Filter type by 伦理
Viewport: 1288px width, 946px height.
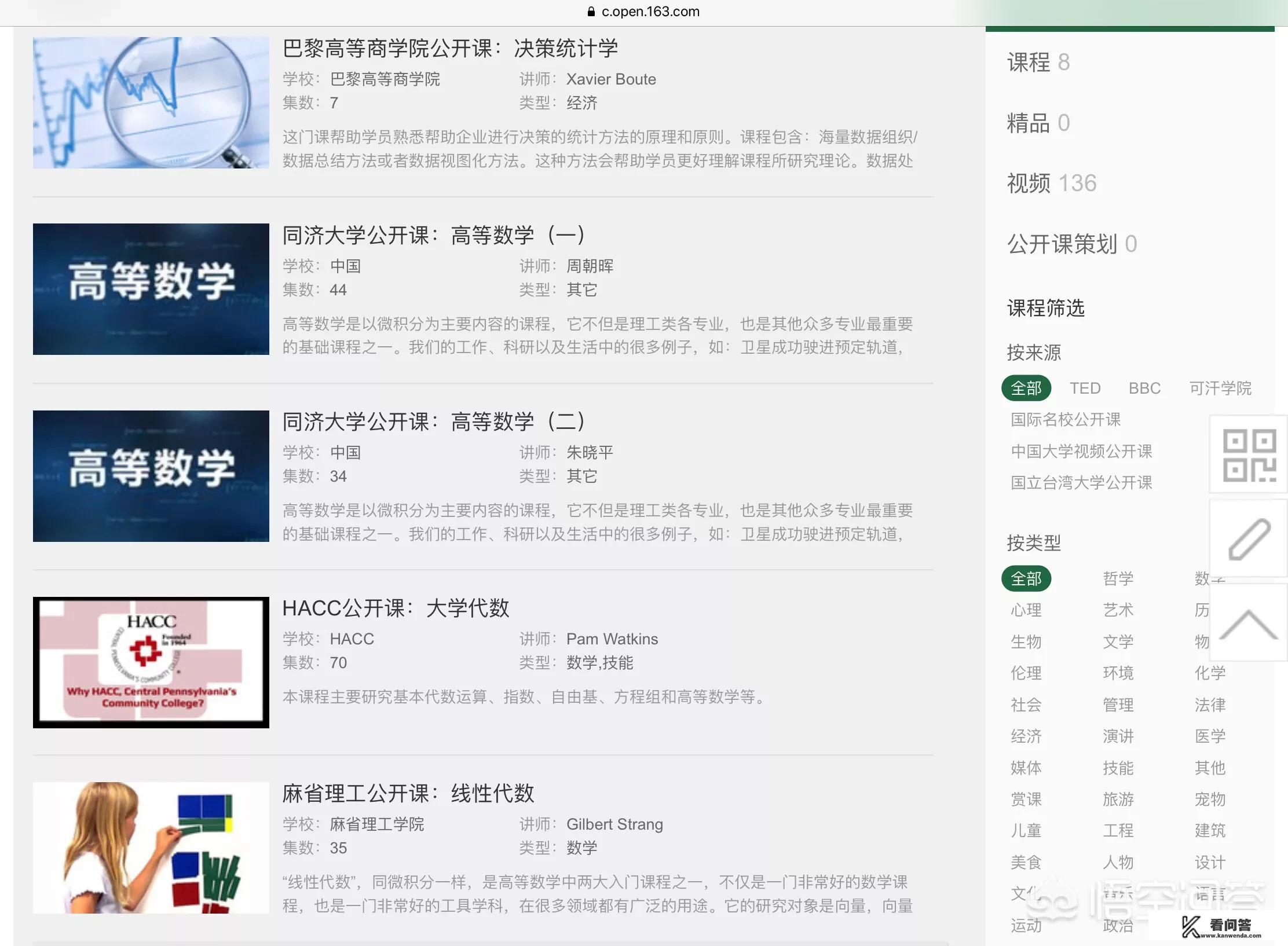pyautogui.click(x=1026, y=673)
